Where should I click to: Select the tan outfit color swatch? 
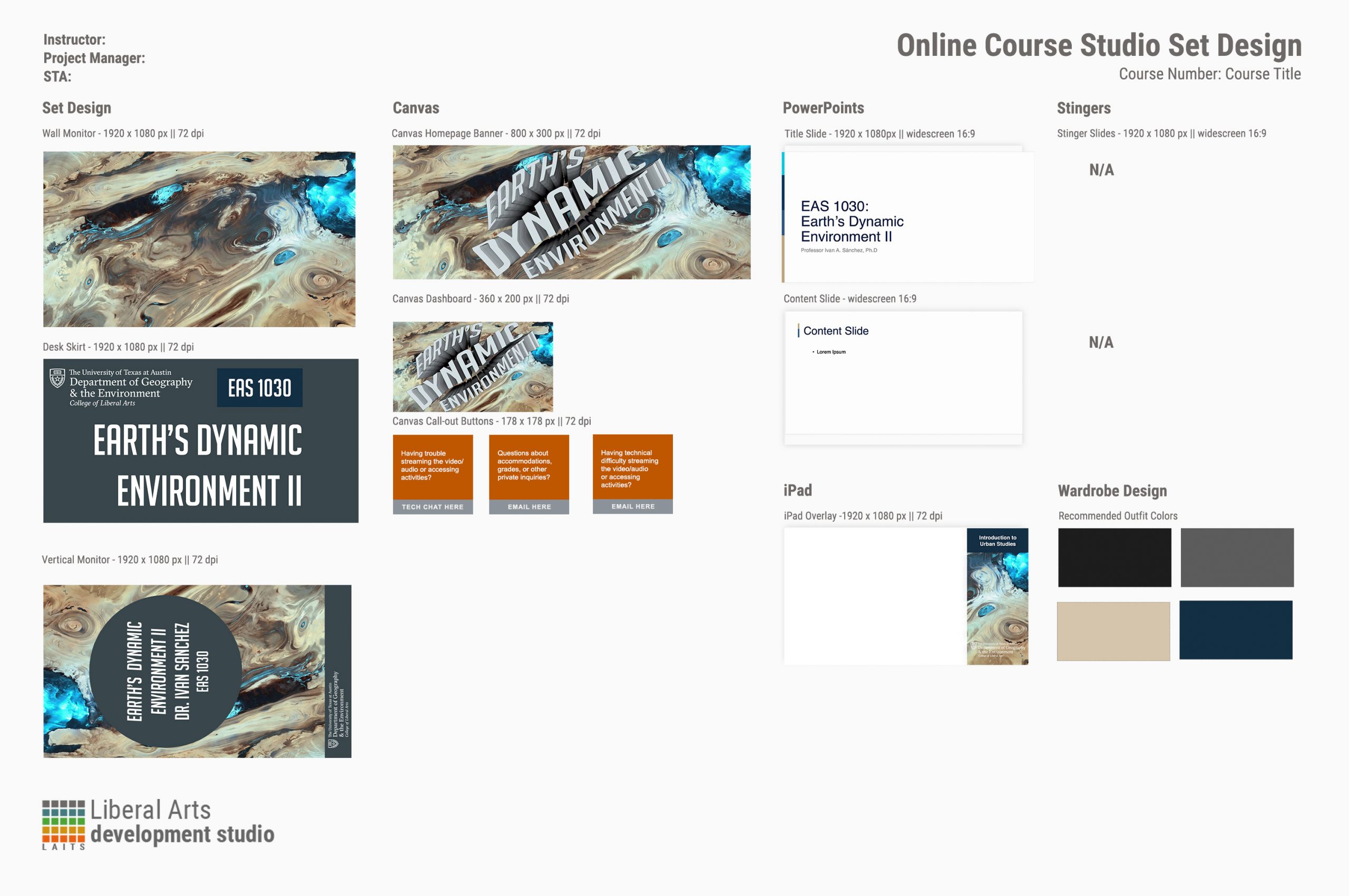tap(1113, 631)
